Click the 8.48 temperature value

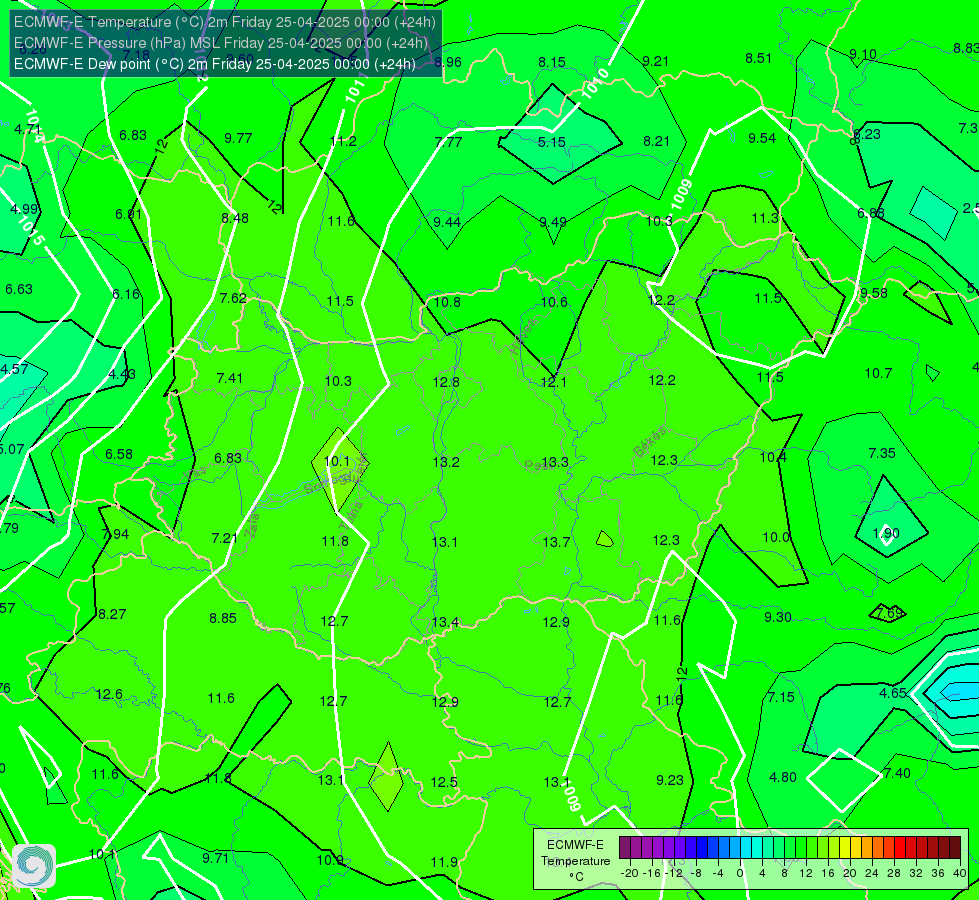click(235, 218)
